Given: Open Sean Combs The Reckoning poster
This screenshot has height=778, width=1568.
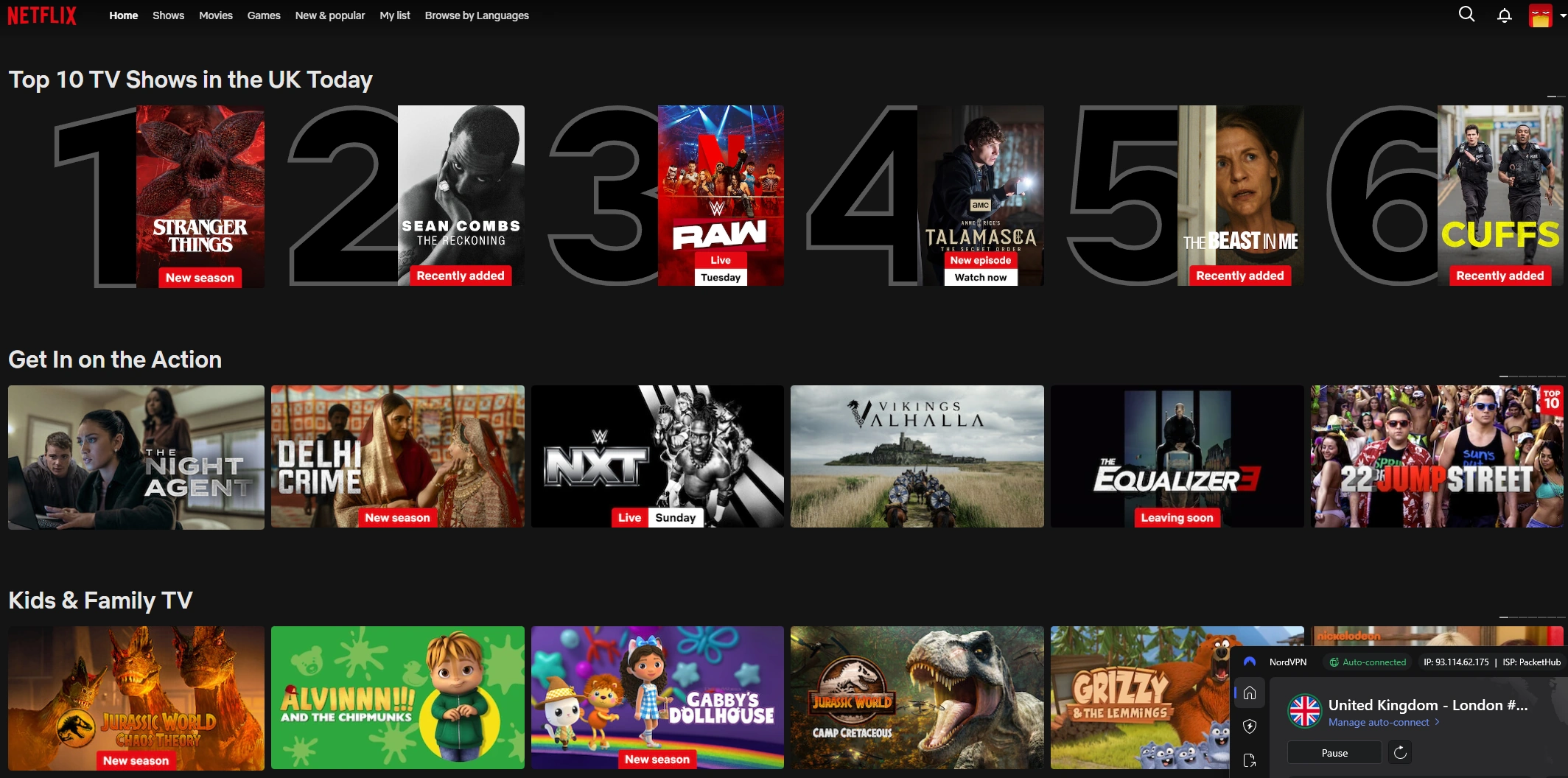Looking at the screenshot, I should 461,195.
